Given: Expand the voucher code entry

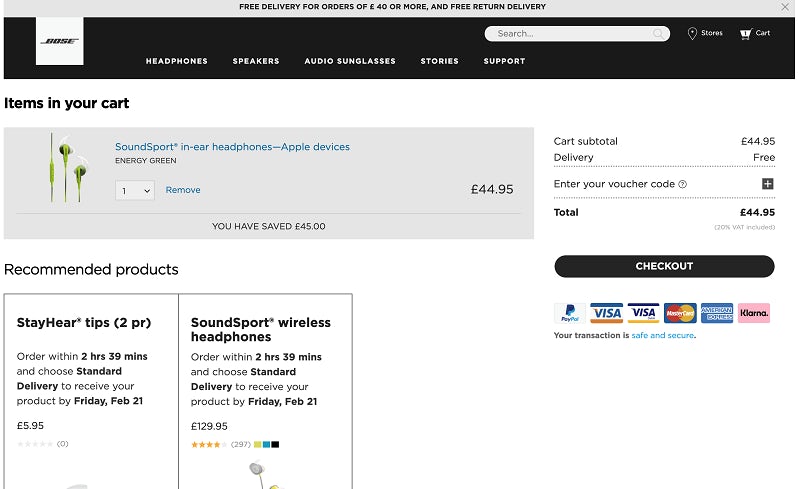Looking at the screenshot, I should click(768, 184).
